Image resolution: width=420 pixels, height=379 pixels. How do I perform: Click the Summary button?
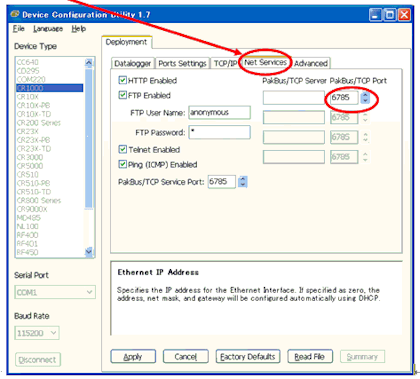coord(362,357)
